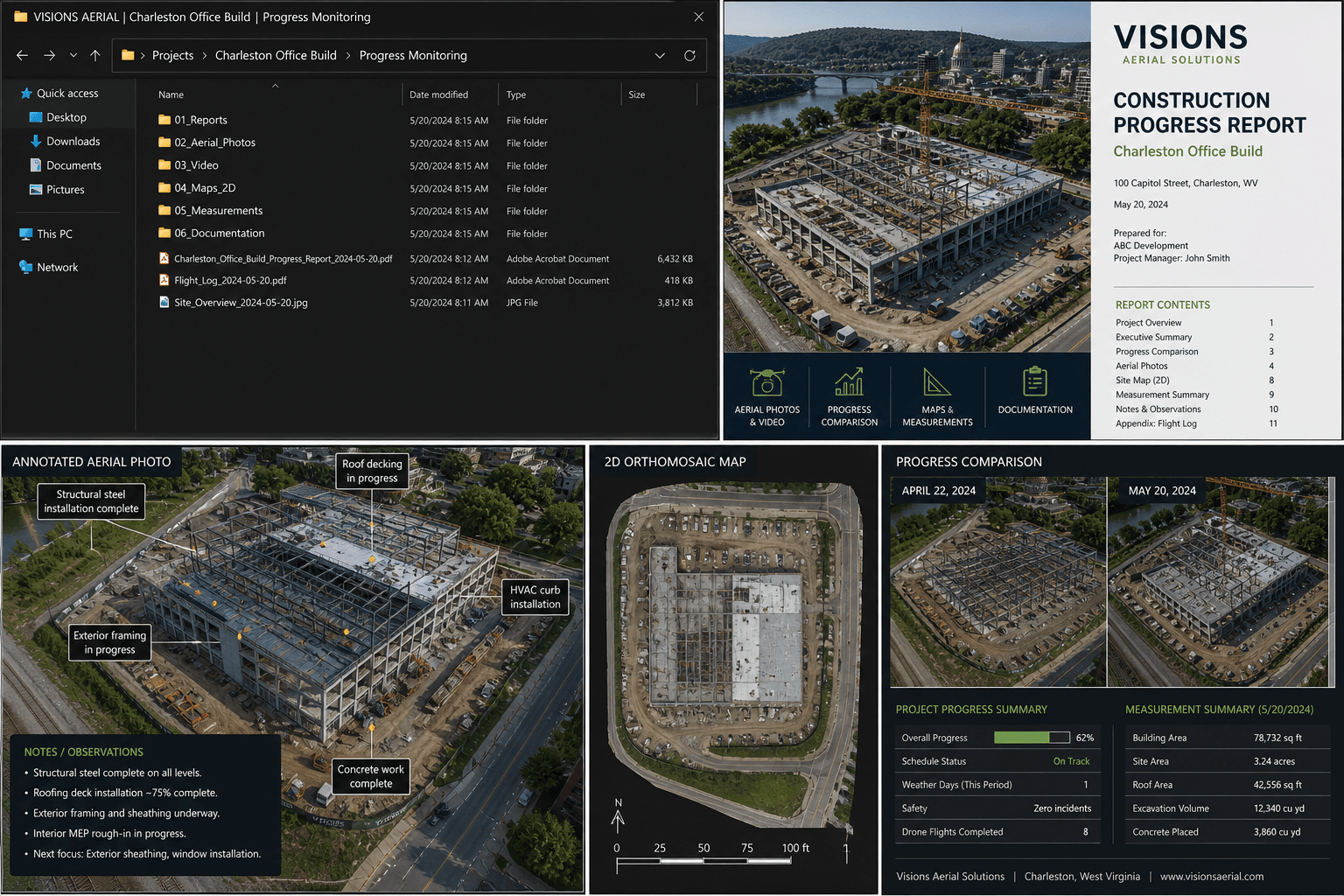The width and height of the screenshot is (1344, 896).
Task: Click the Overall Progress 62% bar
Action: [x=1032, y=738]
